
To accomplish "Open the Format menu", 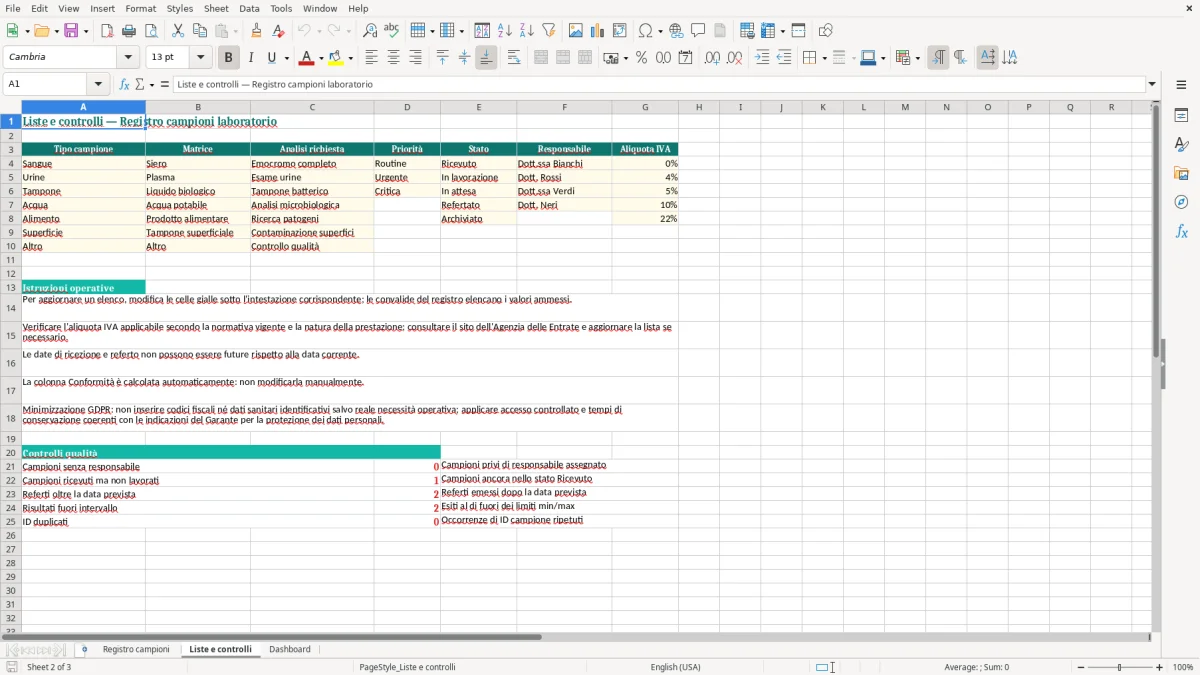I will click(140, 8).
